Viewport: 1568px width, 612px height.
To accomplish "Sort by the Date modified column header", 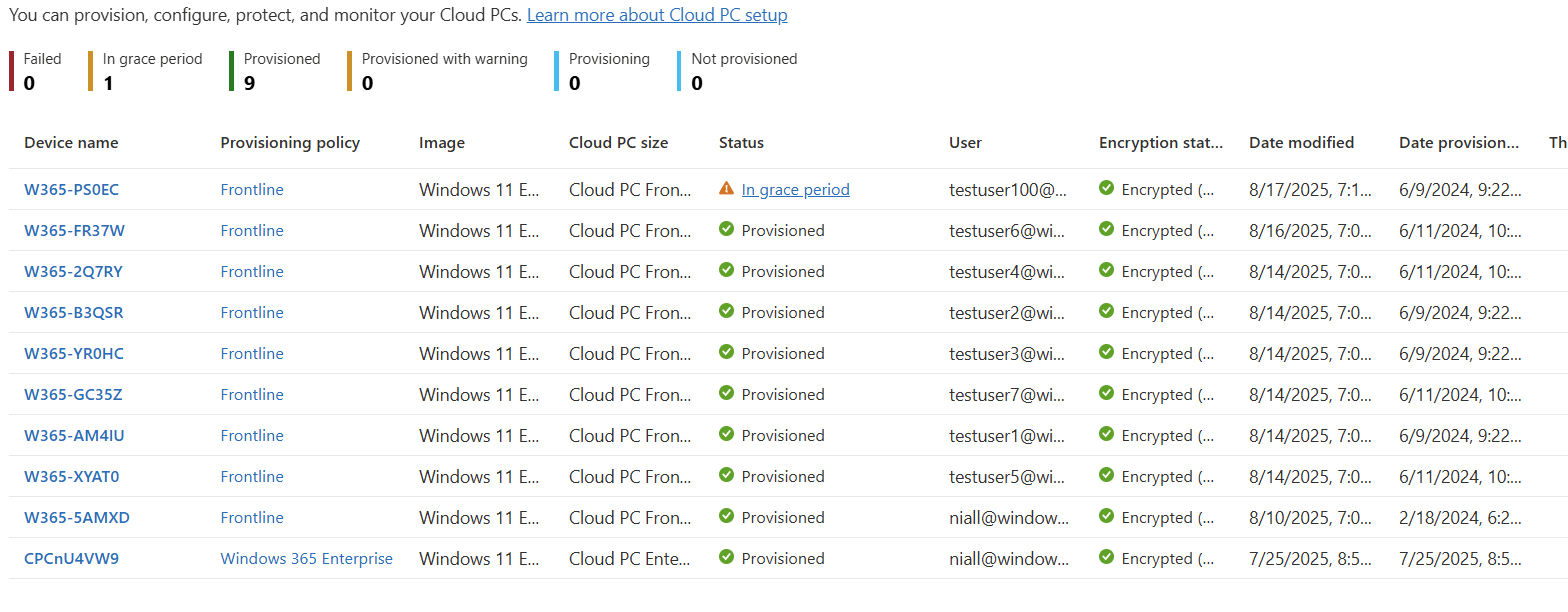I will (x=1301, y=143).
